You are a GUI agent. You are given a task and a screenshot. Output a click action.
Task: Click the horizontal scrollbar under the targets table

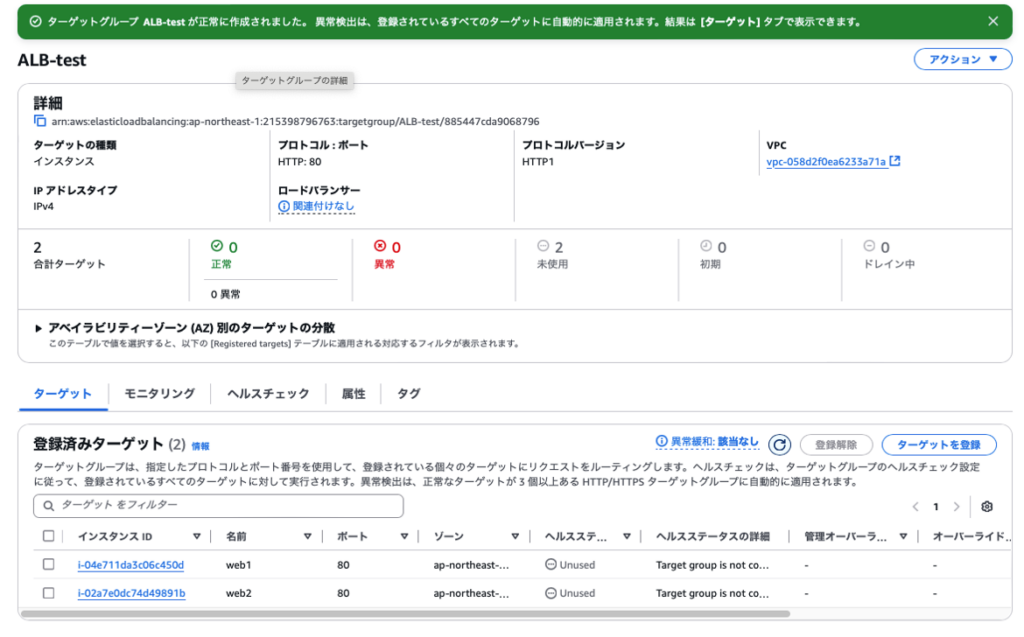click(405, 614)
